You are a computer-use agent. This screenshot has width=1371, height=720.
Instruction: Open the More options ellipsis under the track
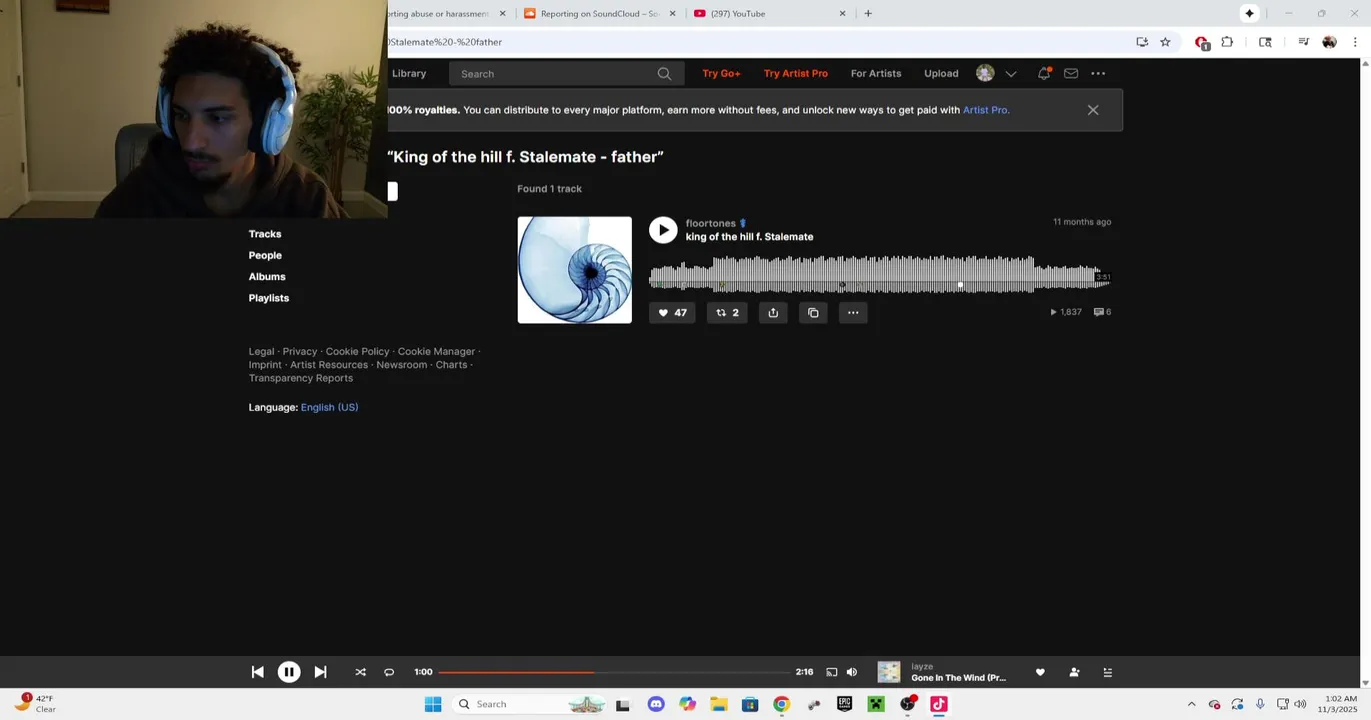coord(853,313)
